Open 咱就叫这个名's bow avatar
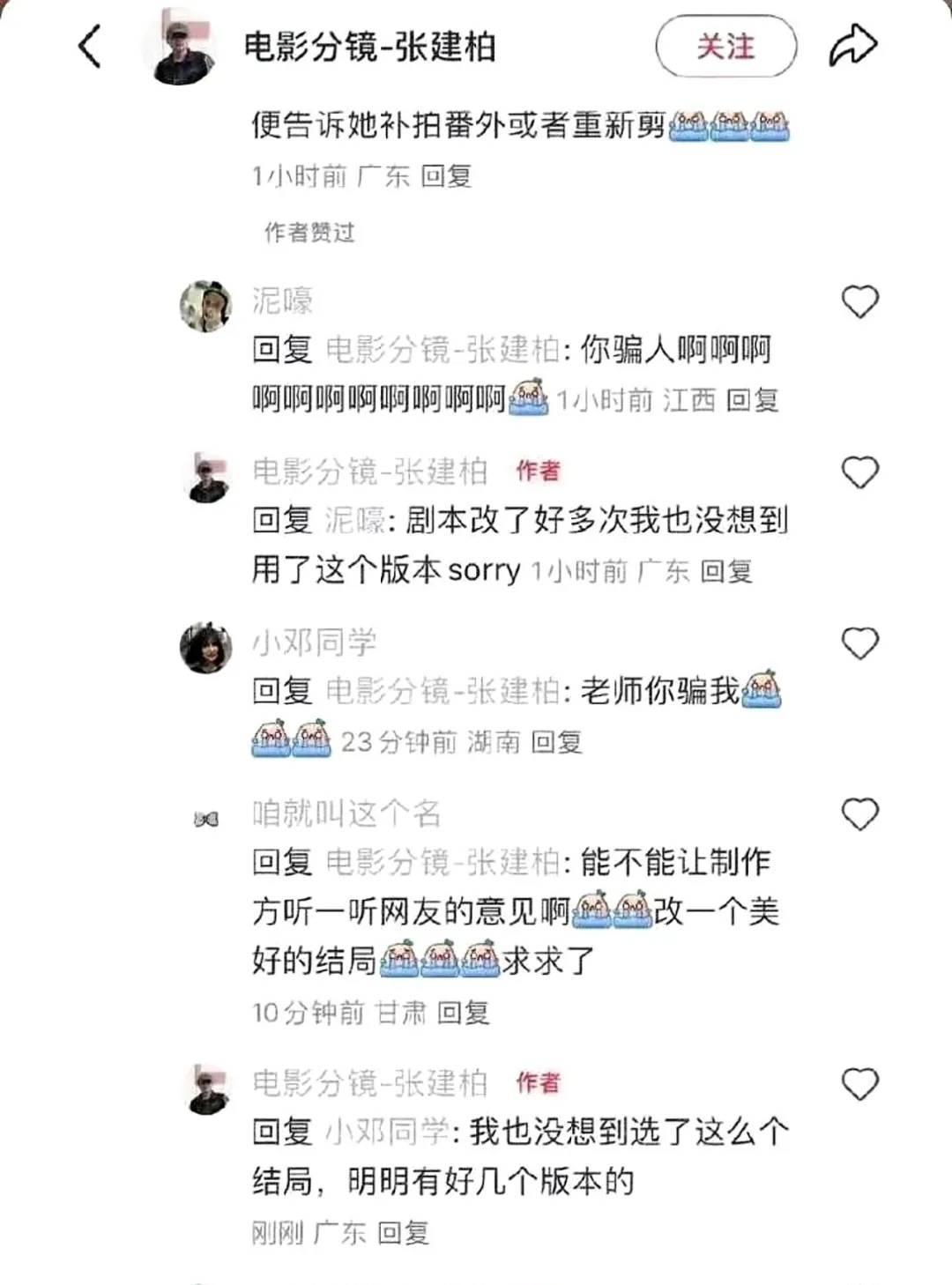Image resolution: width=952 pixels, height=1285 pixels. click(205, 820)
